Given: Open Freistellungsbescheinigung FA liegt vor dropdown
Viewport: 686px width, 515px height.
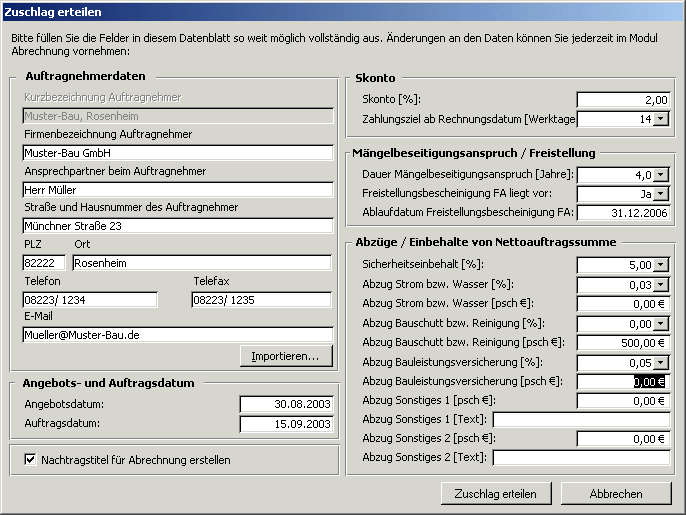Looking at the screenshot, I should coord(660,194).
